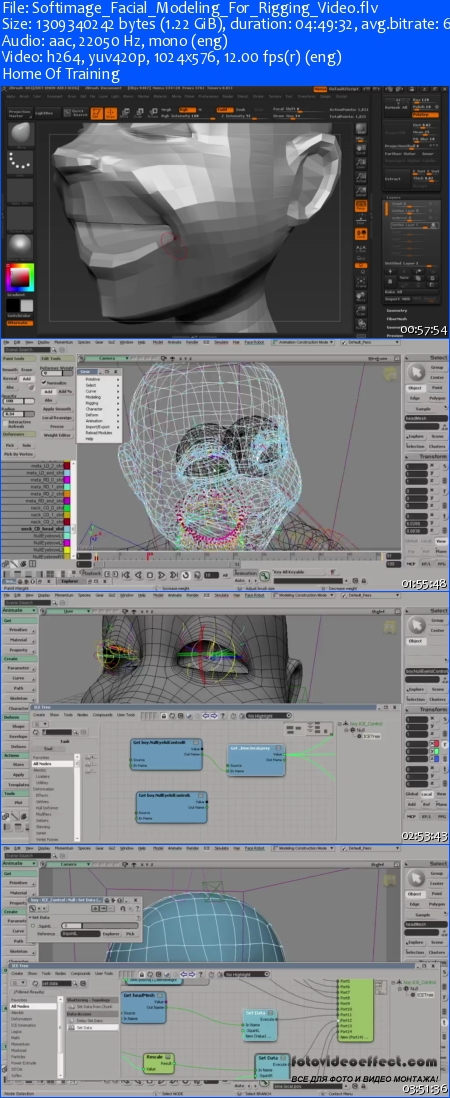Image resolution: width=450 pixels, height=1098 pixels.
Task: Expand Primitive submenu in Gear popup
Action: coord(101,380)
